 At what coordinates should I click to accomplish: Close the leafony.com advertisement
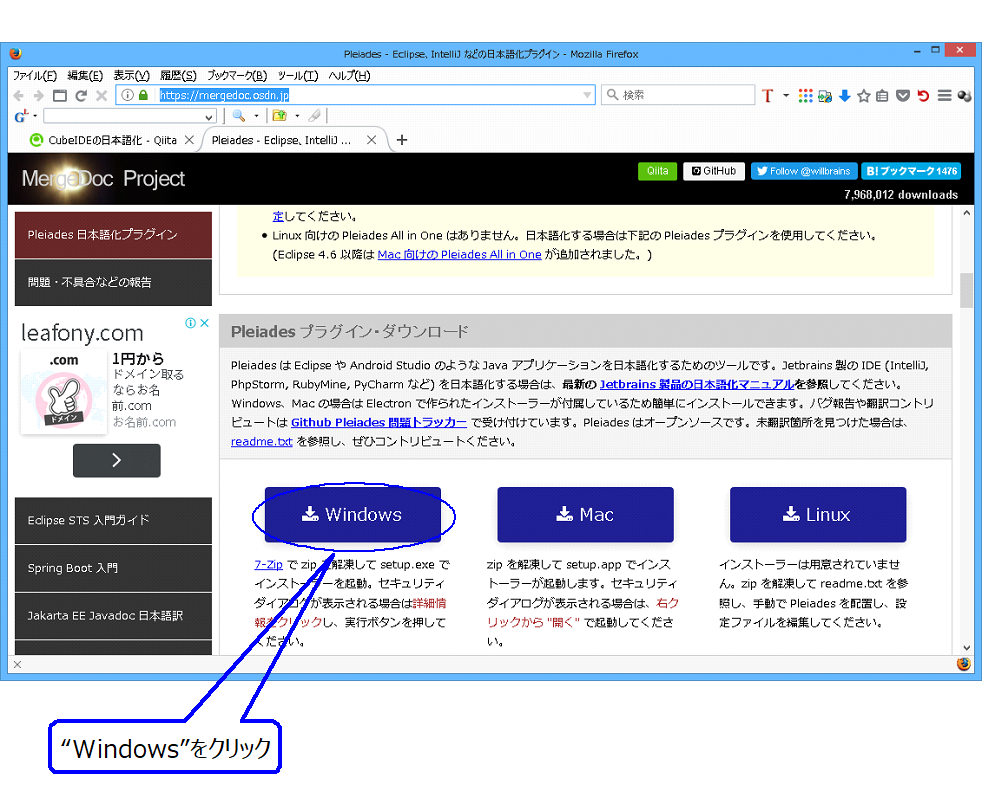pos(207,322)
